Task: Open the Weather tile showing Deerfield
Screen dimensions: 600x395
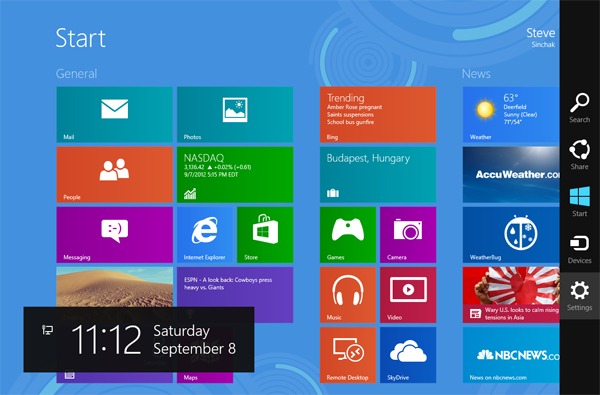Action: pyautogui.click(x=511, y=114)
